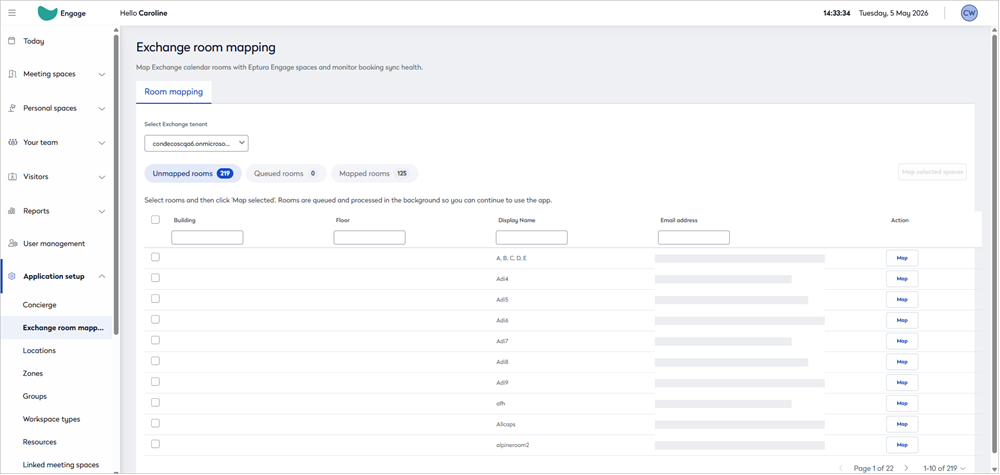Screen dimensions: 1000x475
Task: Click Map button for alpineroom2
Action: pyautogui.click(x=902, y=444)
